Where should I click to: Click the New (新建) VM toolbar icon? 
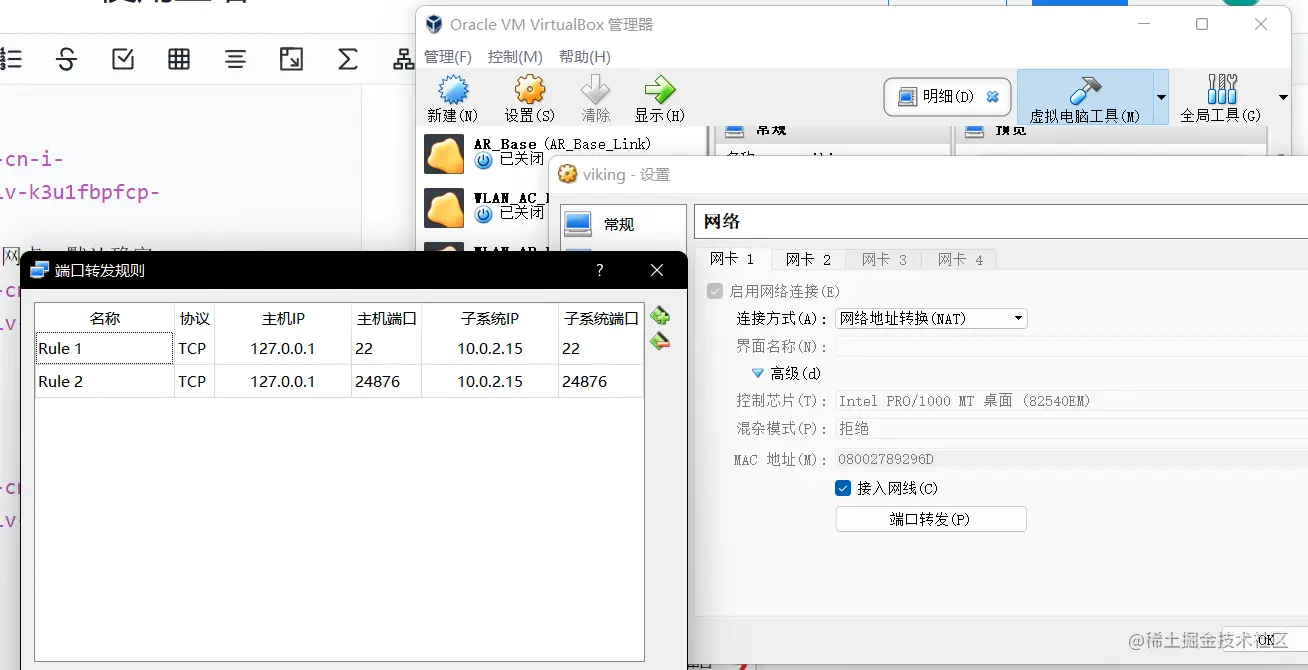coord(453,91)
